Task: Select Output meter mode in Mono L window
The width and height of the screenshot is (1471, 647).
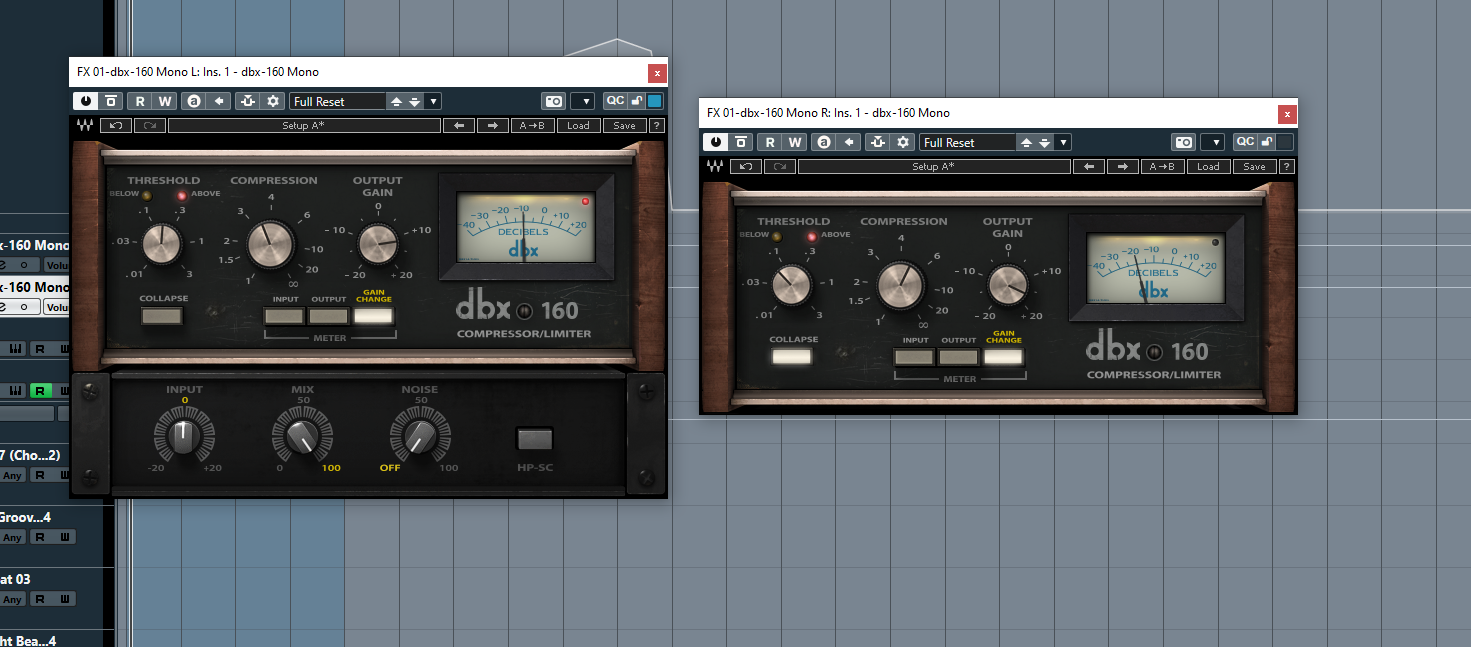Action: [x=328, y=316]
